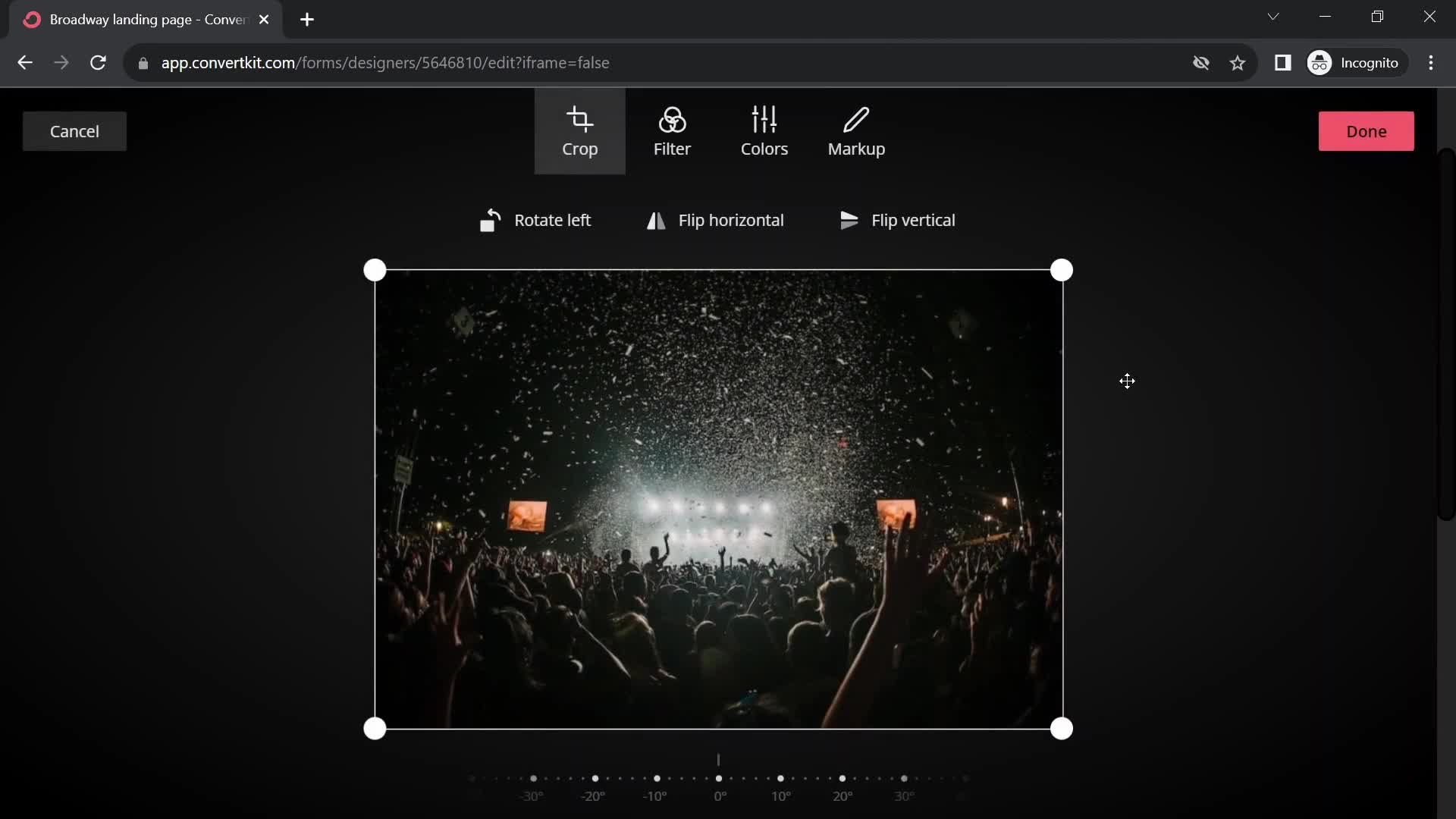Screen dimensions: 1456x819
Task: Click the Flip vertical icon
Action: tap(849, 220)
